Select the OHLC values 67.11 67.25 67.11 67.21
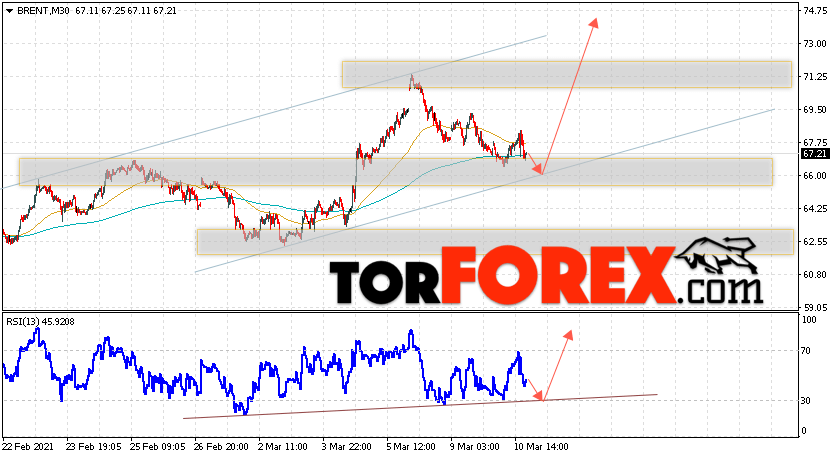The width and height of the screenshot is (838, 458). tap(126, 11)
